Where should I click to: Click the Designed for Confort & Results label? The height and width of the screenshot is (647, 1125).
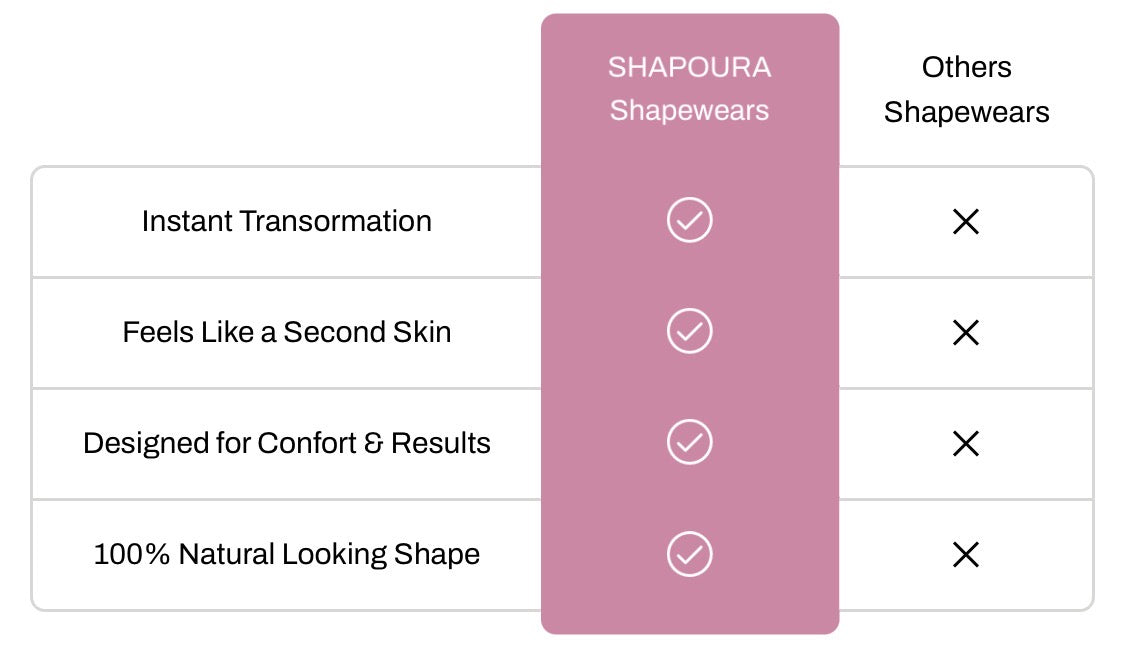tap(286, 443)
